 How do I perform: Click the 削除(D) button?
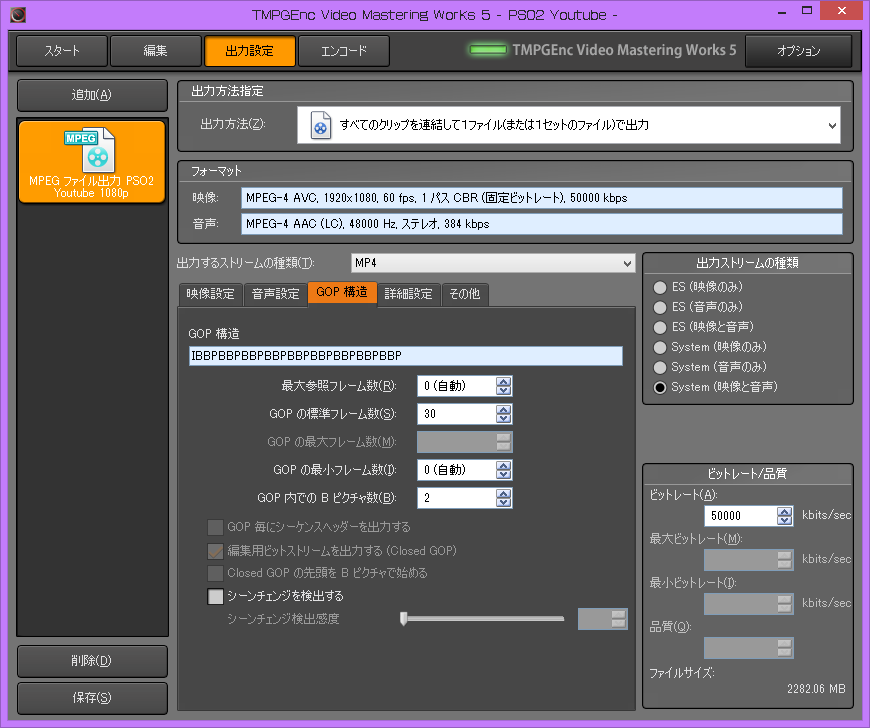point(92,661)
